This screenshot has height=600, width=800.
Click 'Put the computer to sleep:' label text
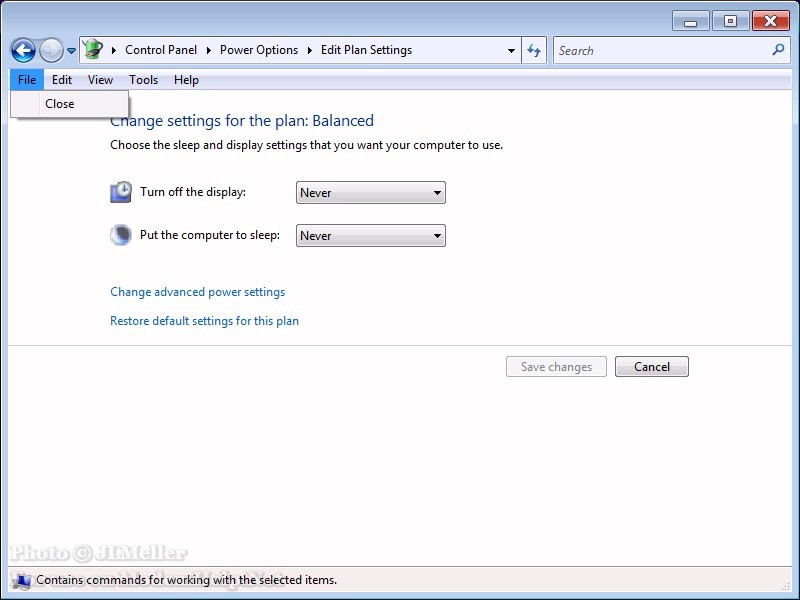(210, 235)
